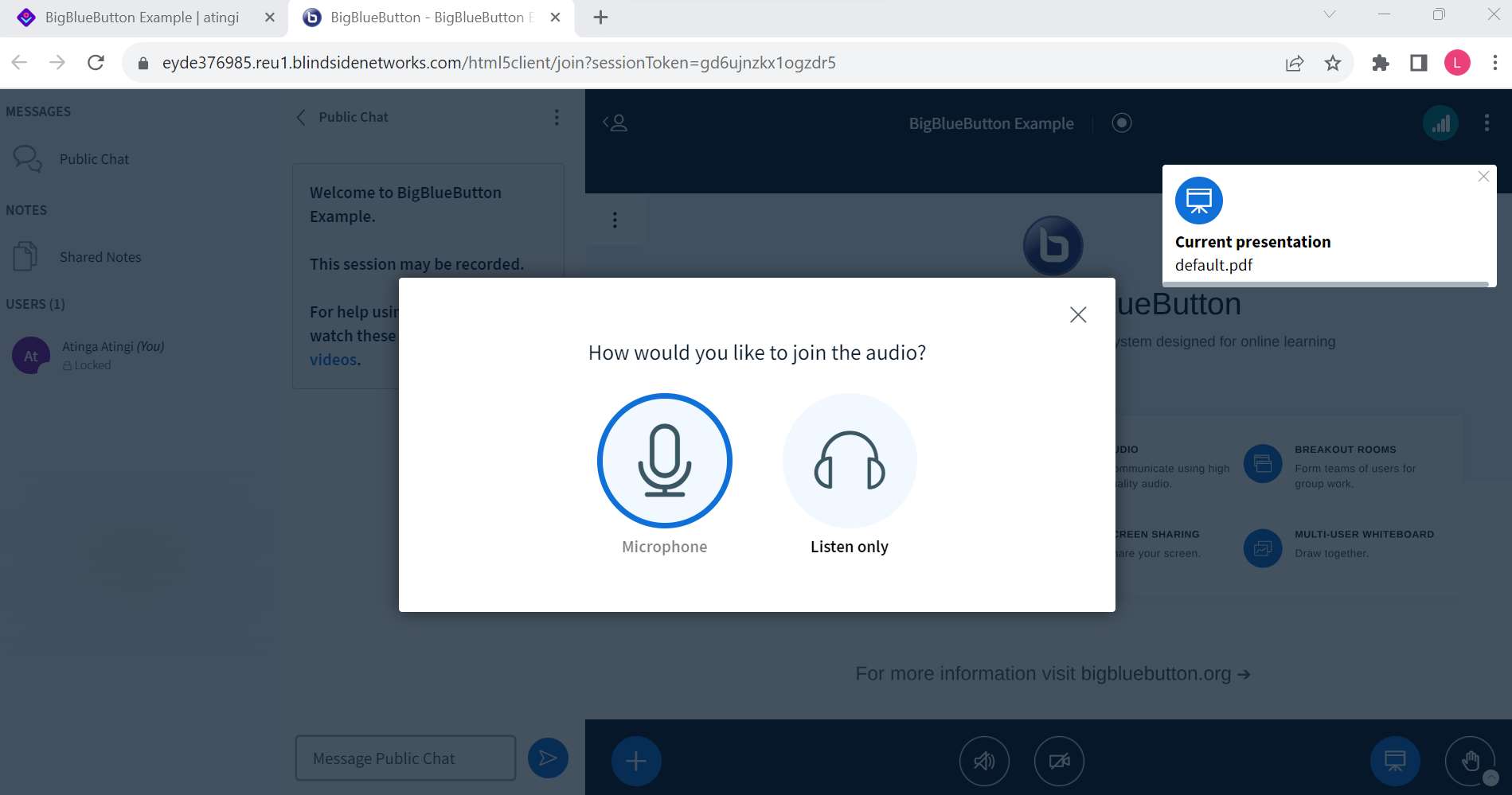Image resolution: width=1512 pixels, height=795 pixels.
Task: Click Breakout Rooms feature icon
Action: coord(1263,464)
